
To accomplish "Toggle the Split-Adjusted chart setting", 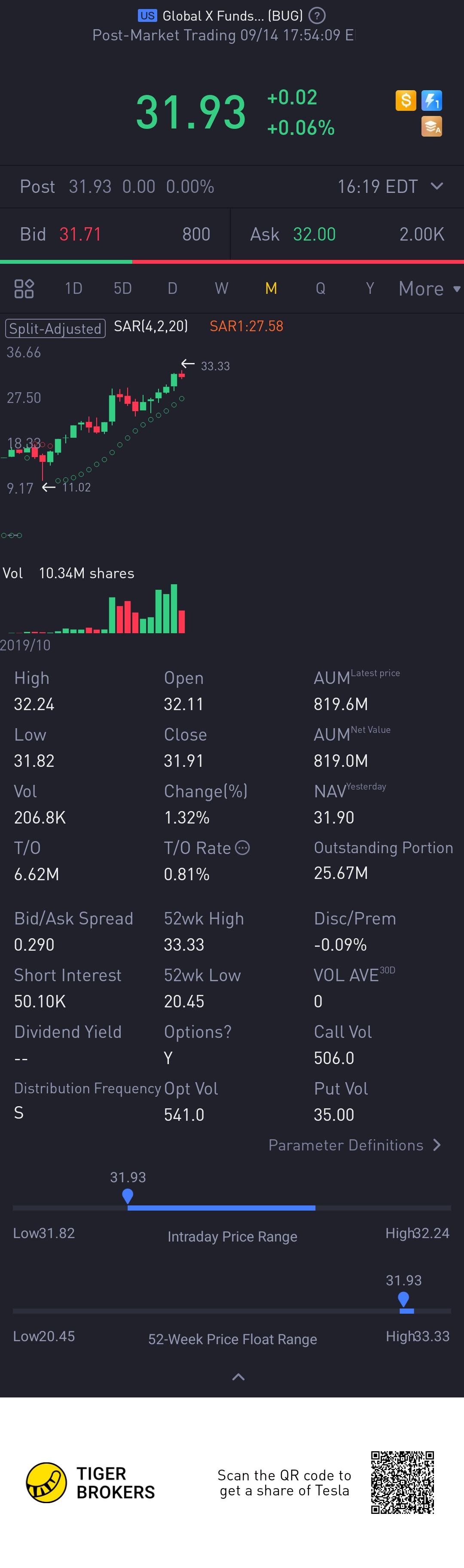I will (55, 328).
